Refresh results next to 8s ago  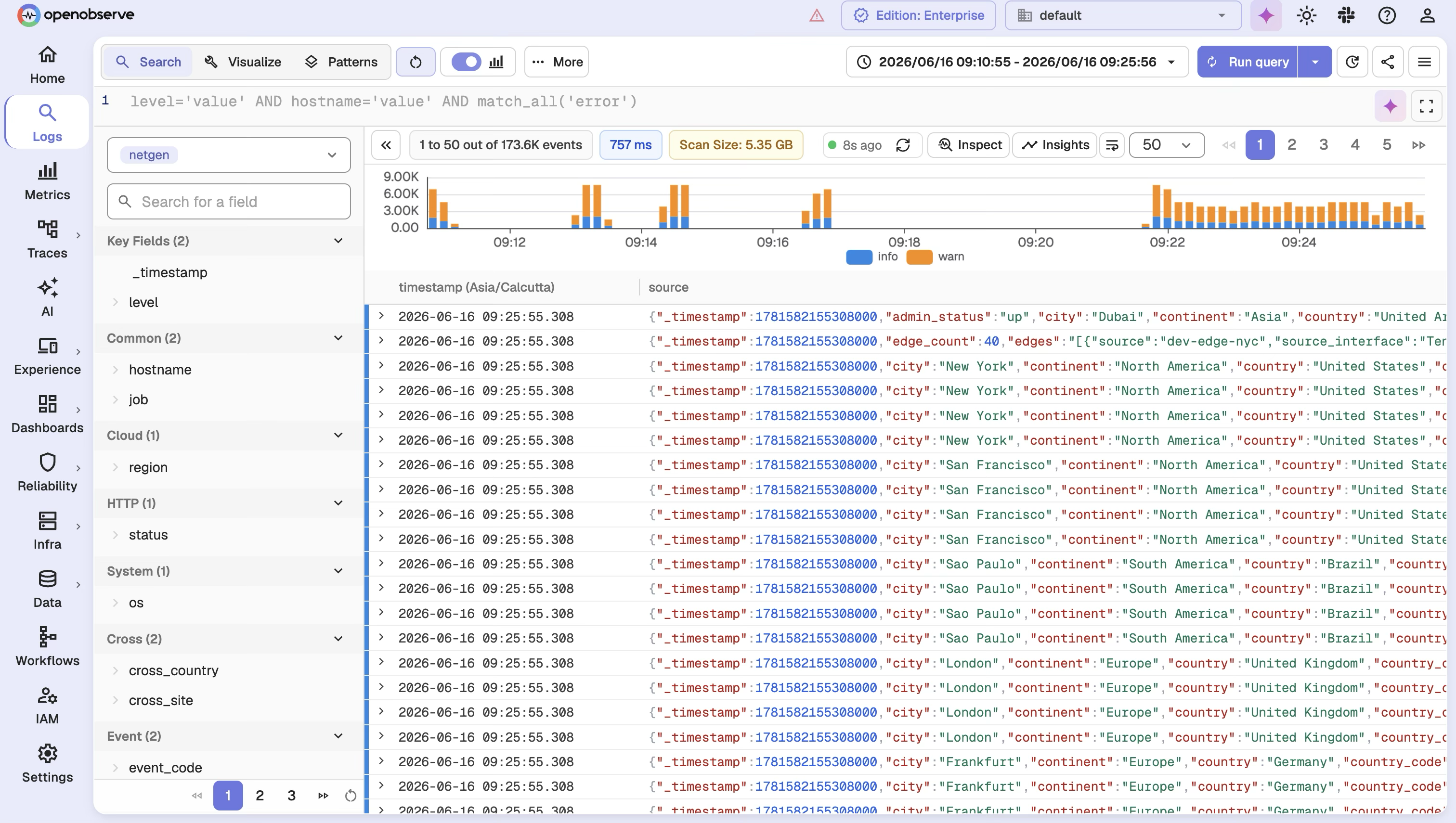[x=903, y=145]
